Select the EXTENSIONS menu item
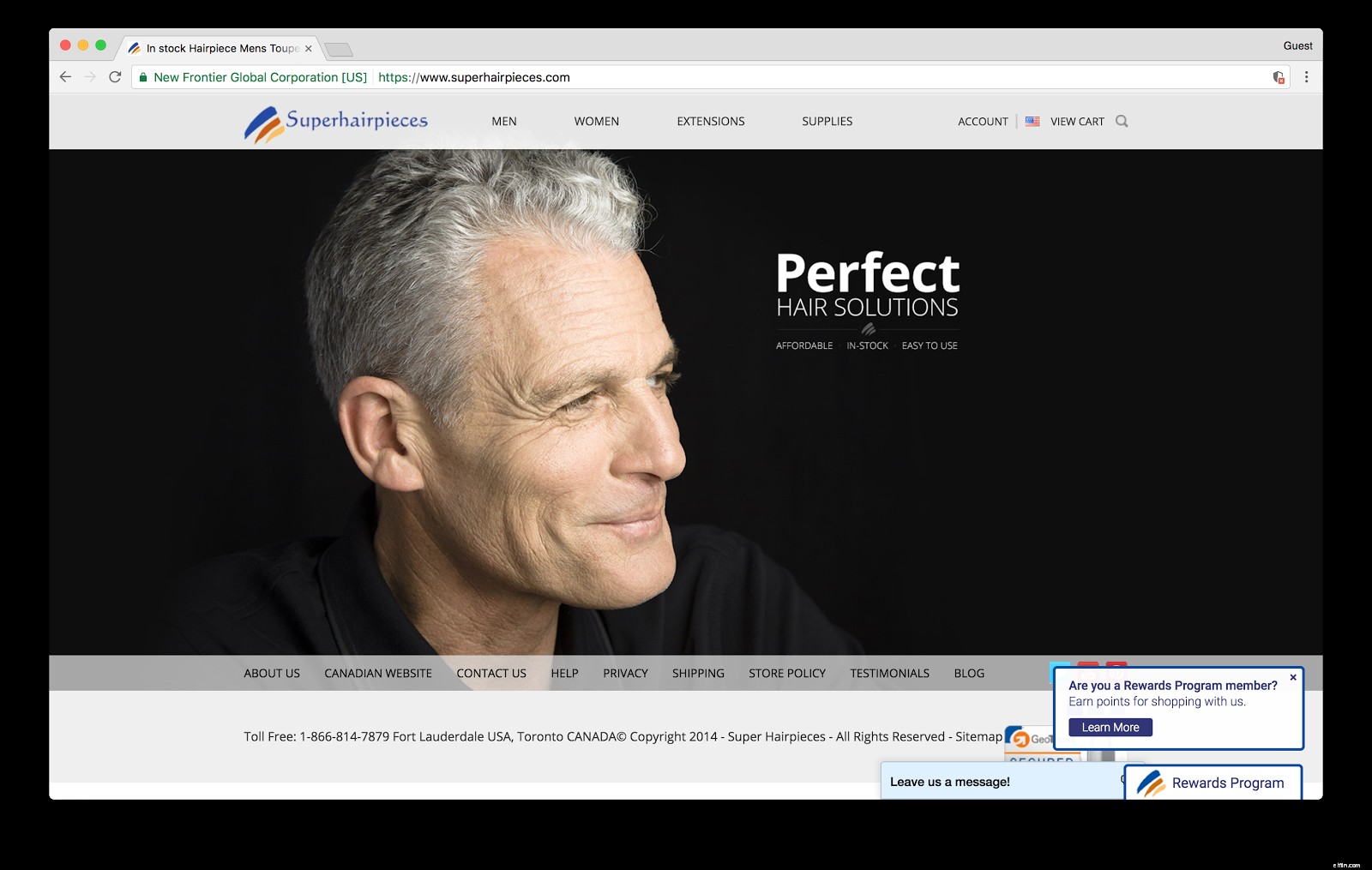This screenshot has width=1372, height=870. 709,121
